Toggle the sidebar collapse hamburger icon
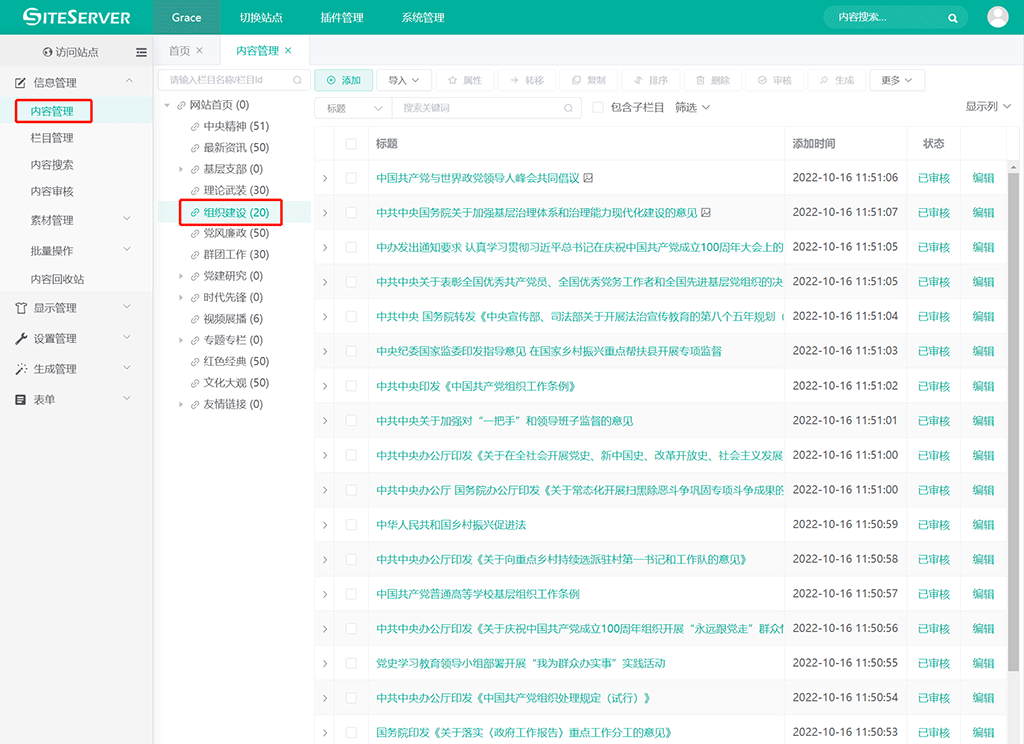1024x744 pixels. pos(141,52)
